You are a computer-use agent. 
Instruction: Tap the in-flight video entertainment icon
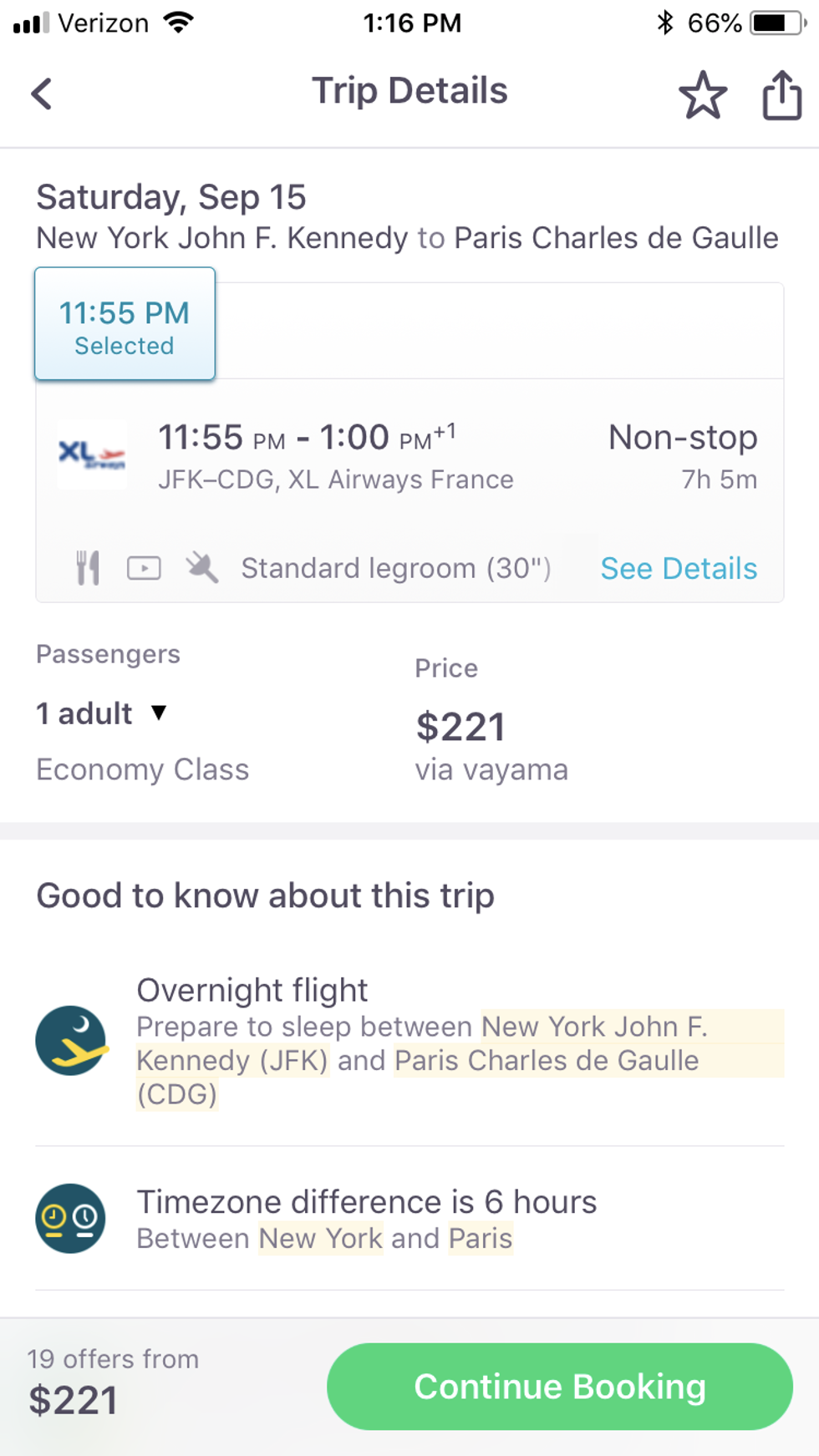click(x=144, y=568)
